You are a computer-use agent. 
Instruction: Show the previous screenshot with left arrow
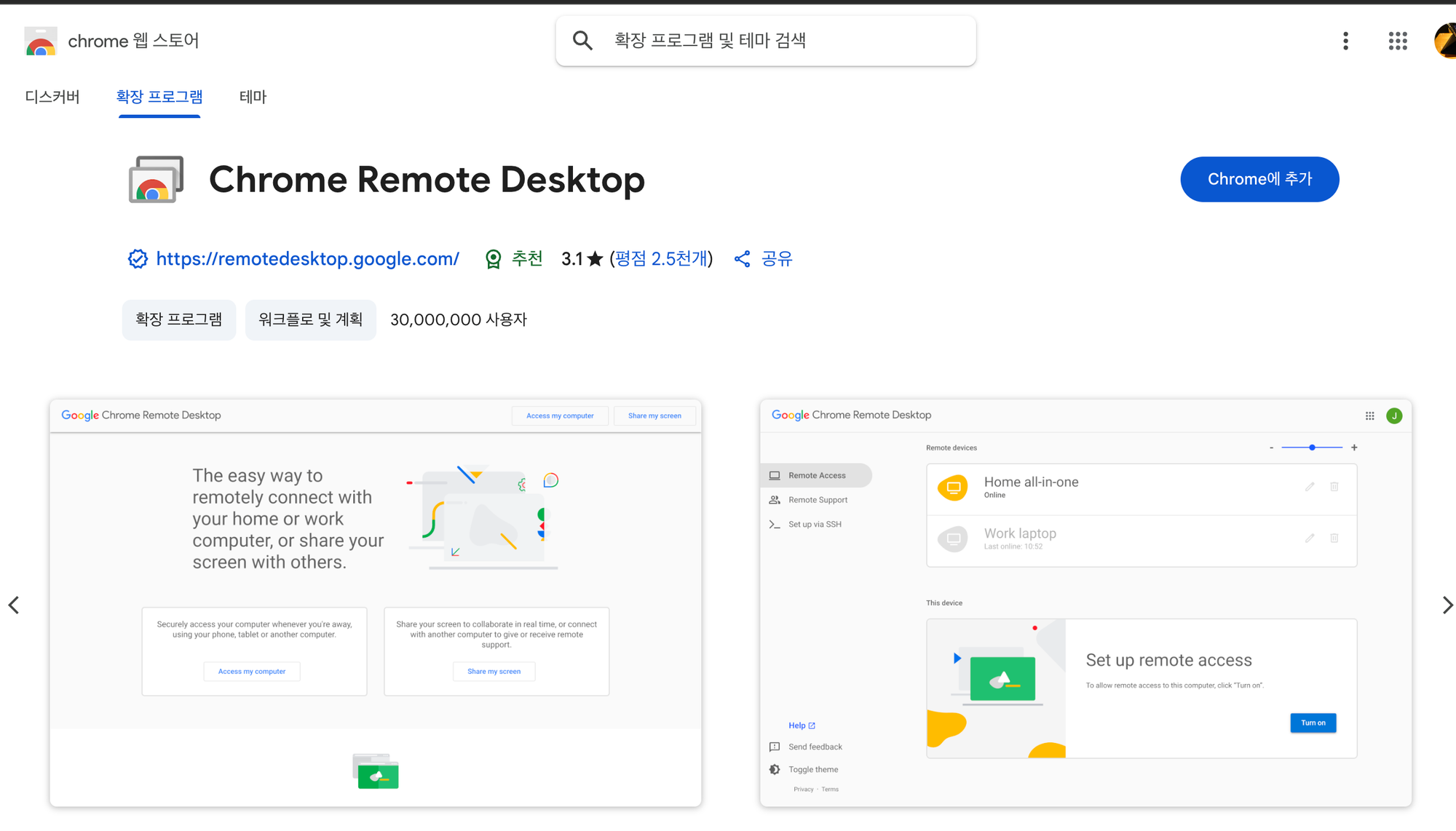click(14, 605)
